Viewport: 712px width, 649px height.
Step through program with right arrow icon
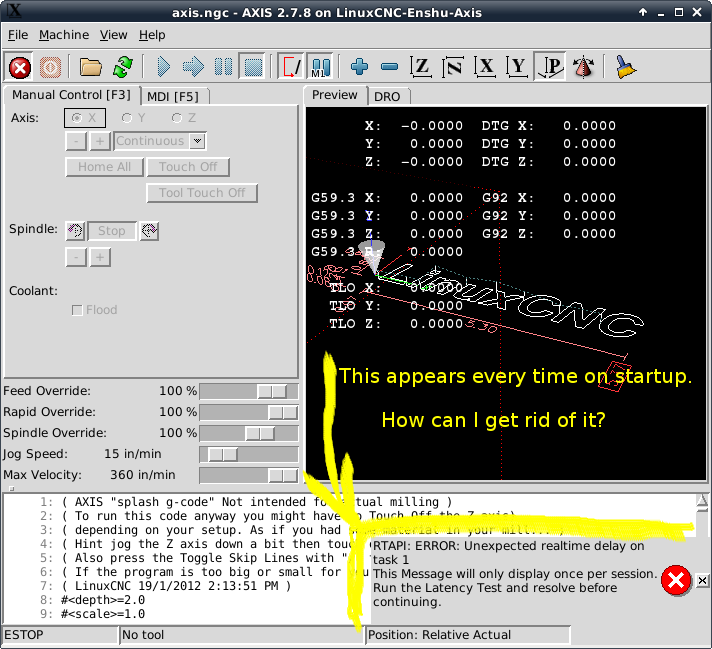(x=193, y=67)
